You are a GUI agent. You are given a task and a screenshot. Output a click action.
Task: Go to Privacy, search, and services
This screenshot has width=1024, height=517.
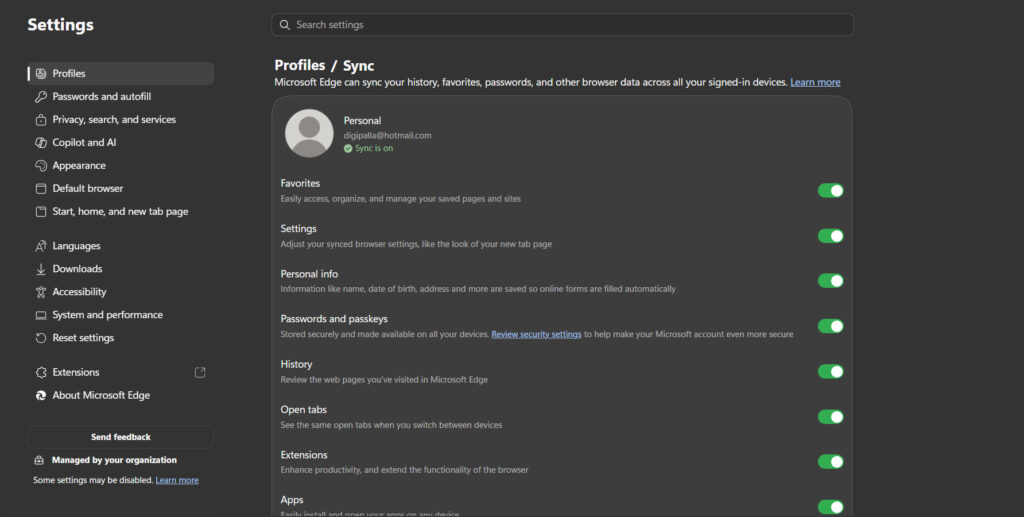click(x=121, y=119)
